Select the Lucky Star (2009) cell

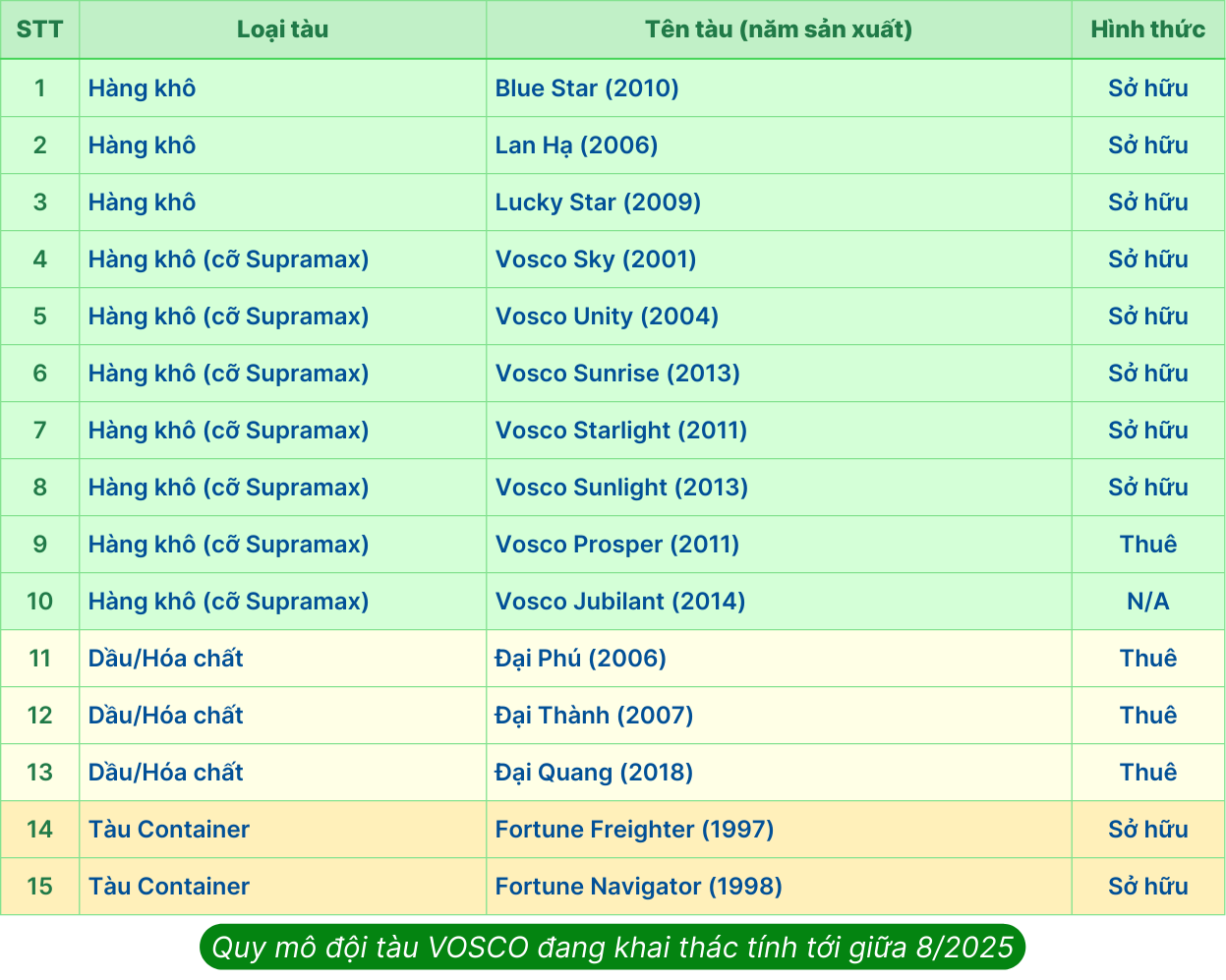tap(598, 202)
